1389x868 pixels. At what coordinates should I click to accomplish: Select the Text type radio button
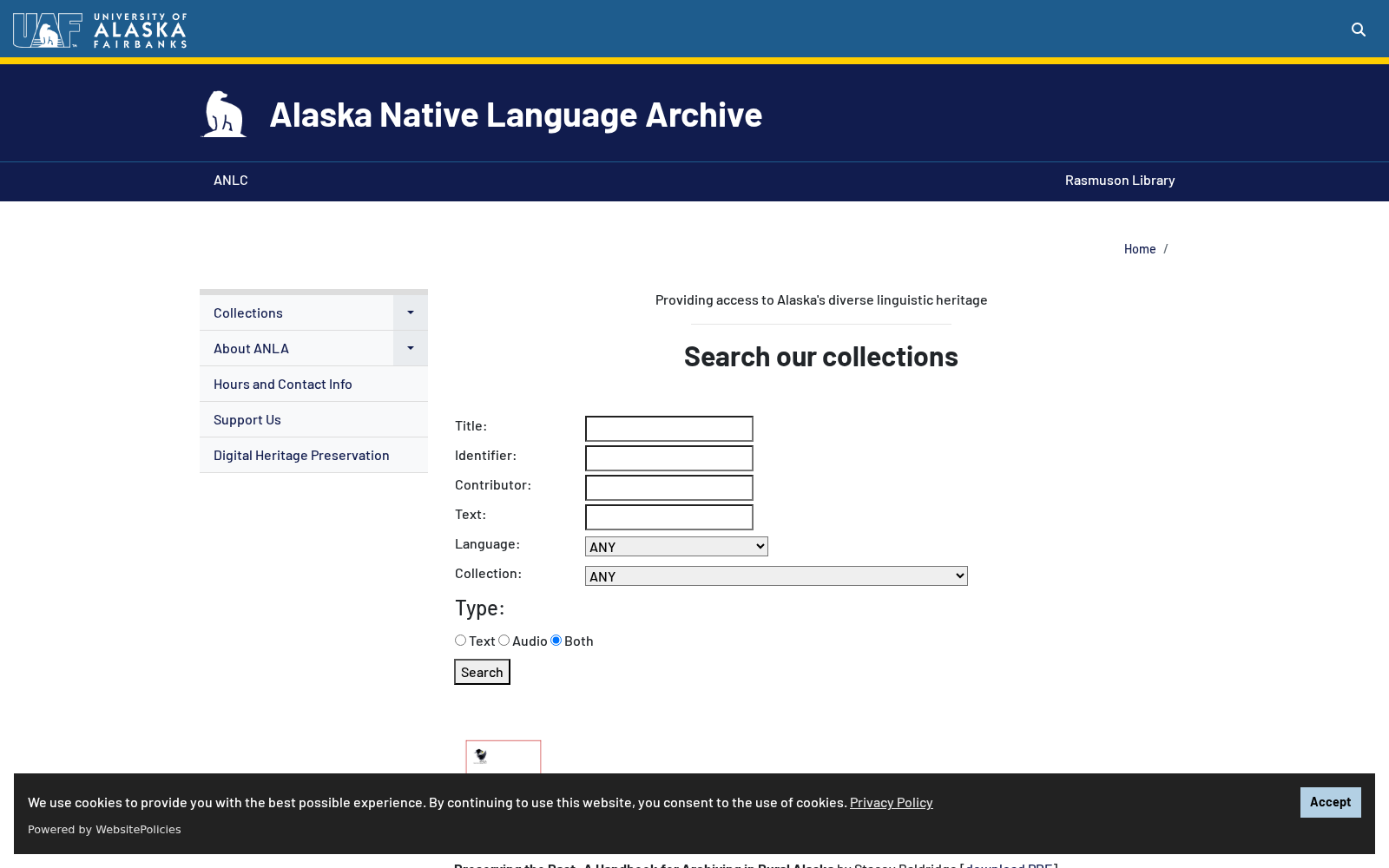460,641
